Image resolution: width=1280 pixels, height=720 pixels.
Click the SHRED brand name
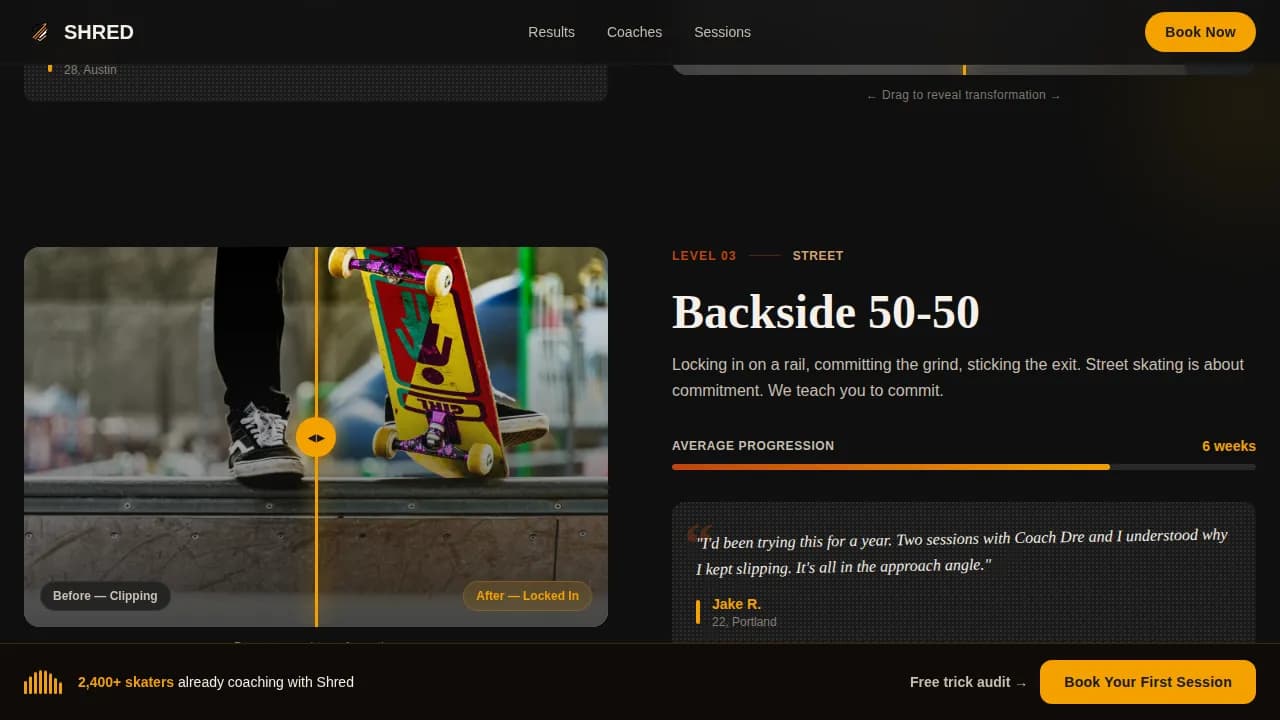click(98, 32)
